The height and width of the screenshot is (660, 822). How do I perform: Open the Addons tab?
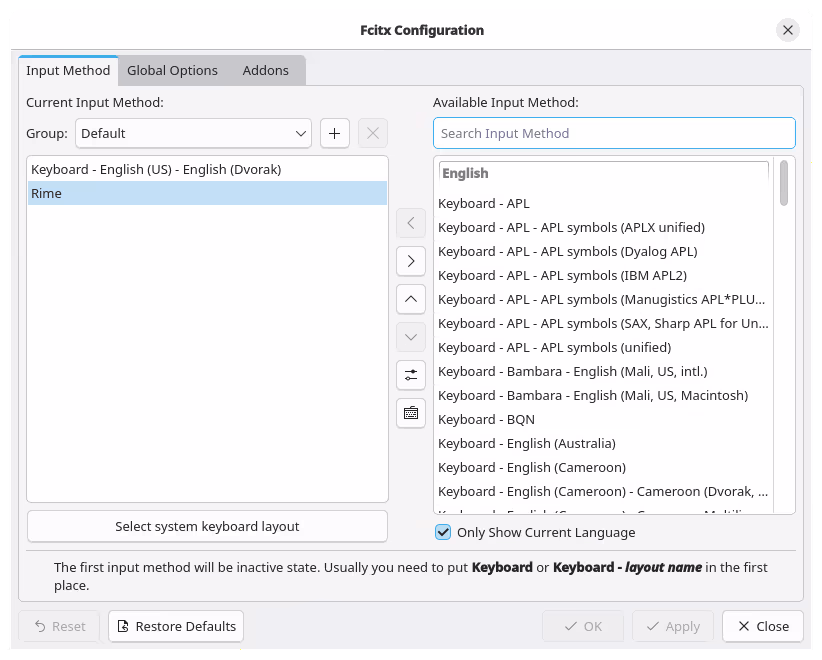(265, 70)
